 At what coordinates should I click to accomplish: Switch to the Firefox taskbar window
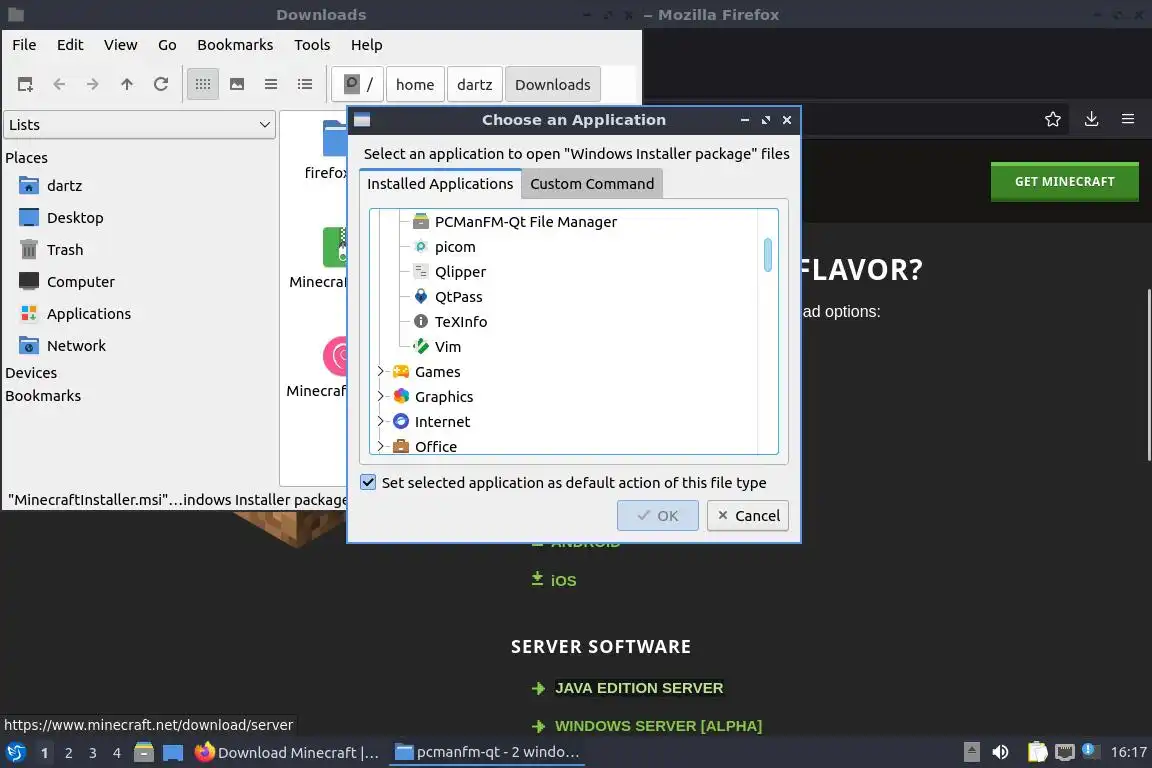[x=287, y=753]
